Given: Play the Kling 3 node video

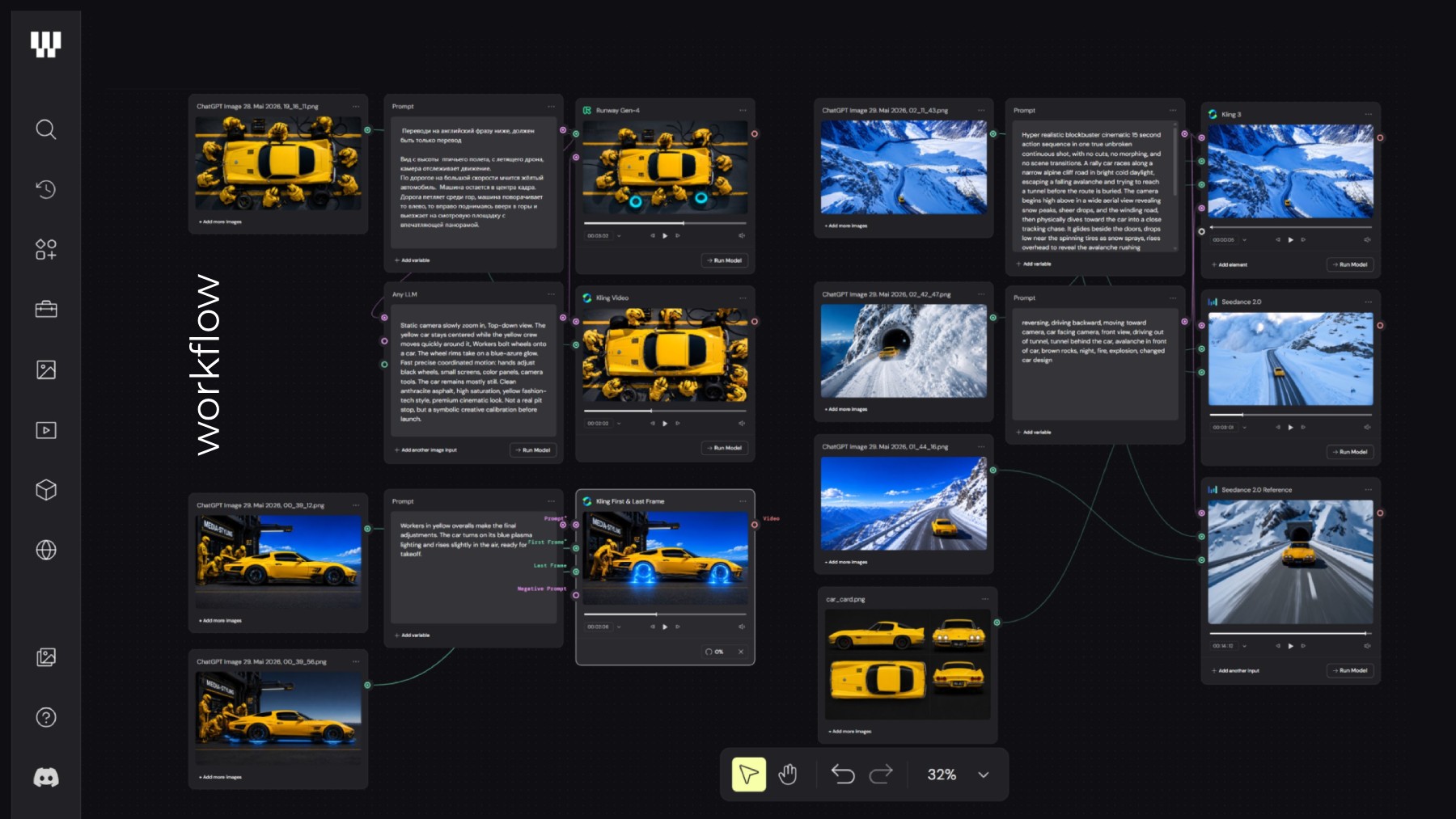Looking at the screenshot, I should tap(1290, 240).
